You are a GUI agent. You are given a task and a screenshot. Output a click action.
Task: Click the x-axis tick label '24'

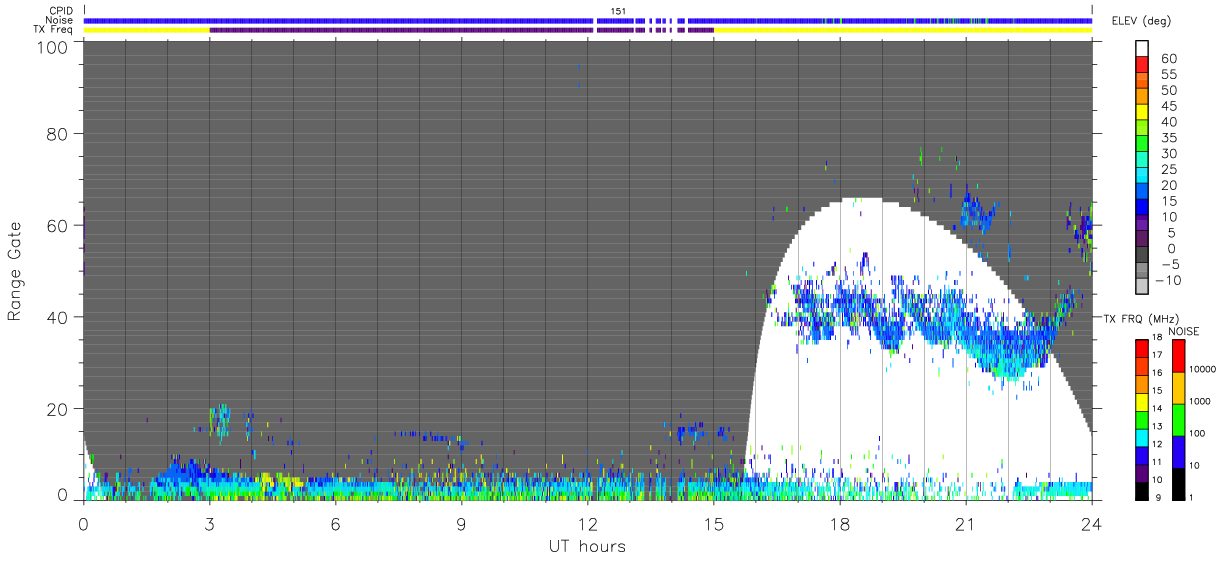click(1092, 524)
